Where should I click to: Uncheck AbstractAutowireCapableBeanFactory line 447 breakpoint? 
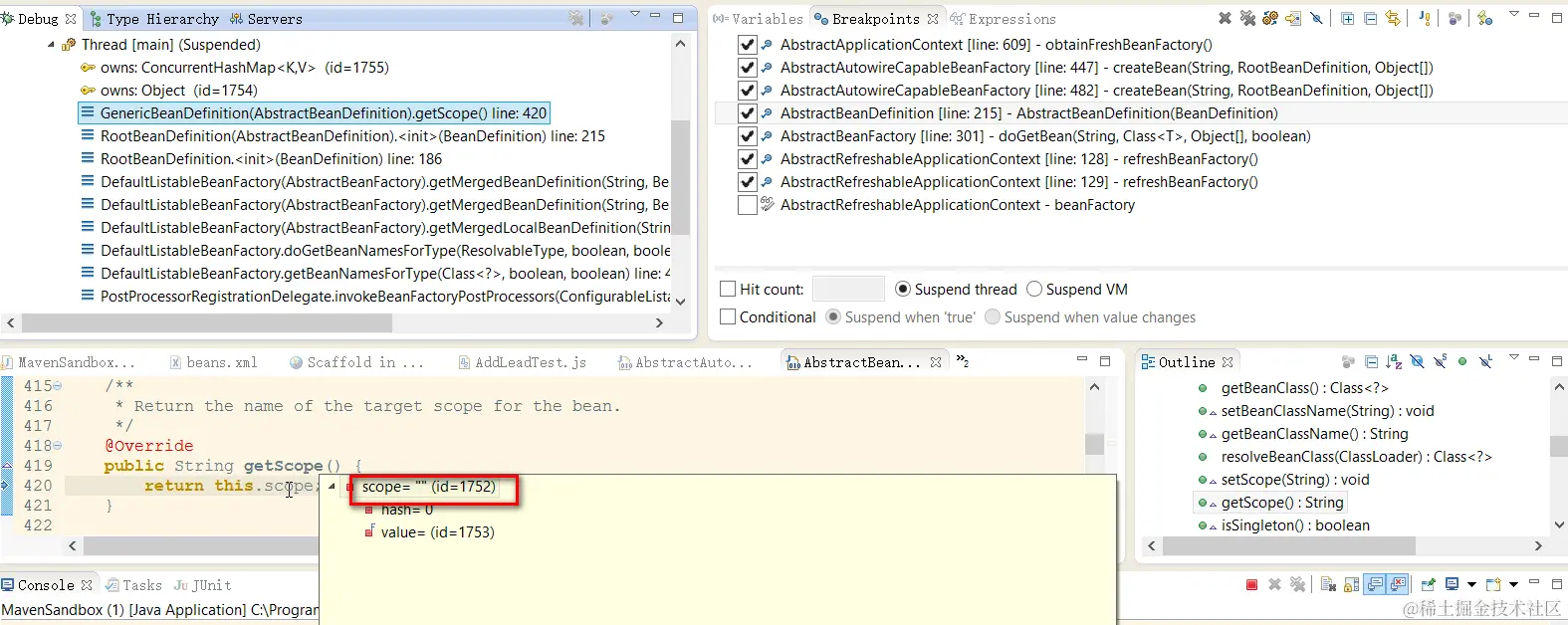[747, 68]
